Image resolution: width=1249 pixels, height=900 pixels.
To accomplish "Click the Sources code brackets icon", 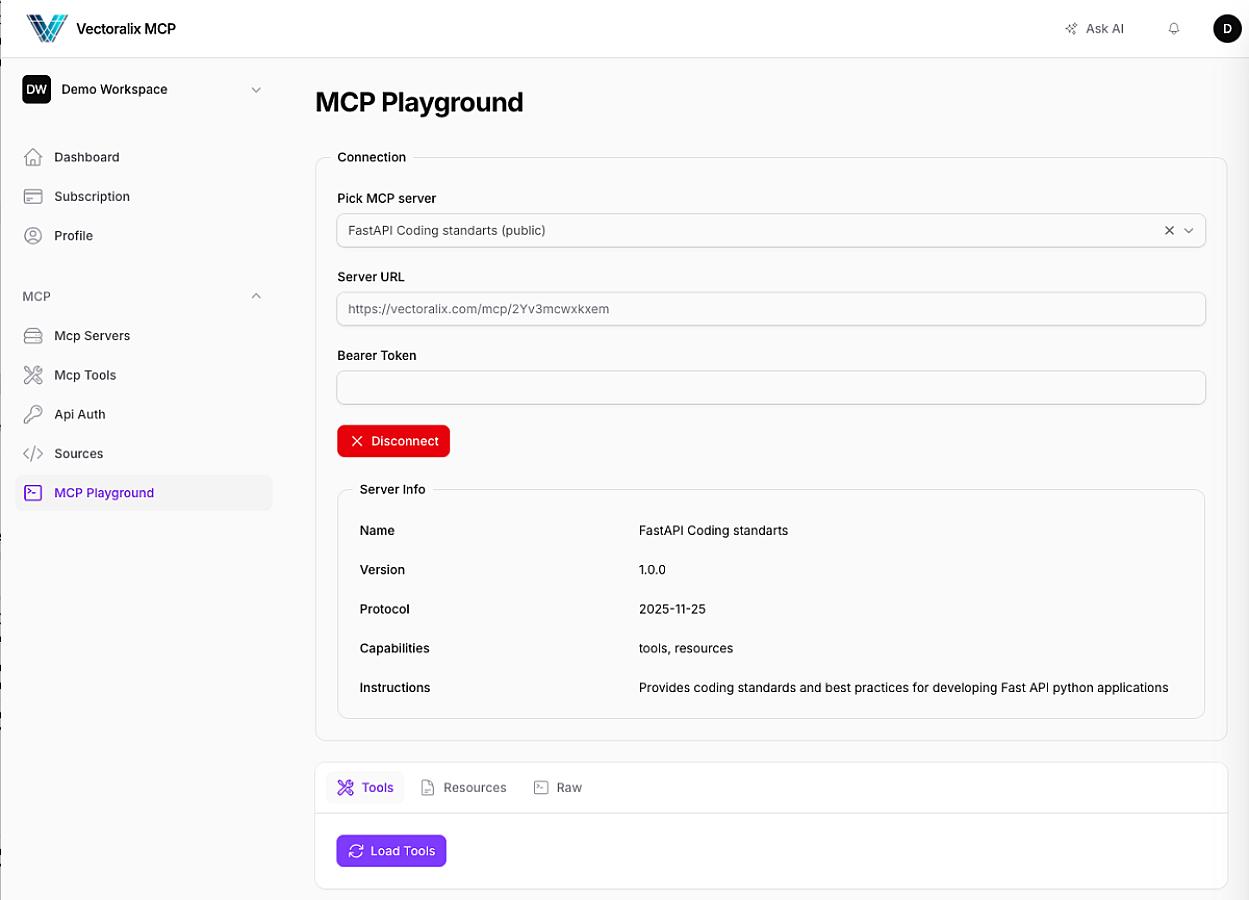I will [x=33, y=454].
